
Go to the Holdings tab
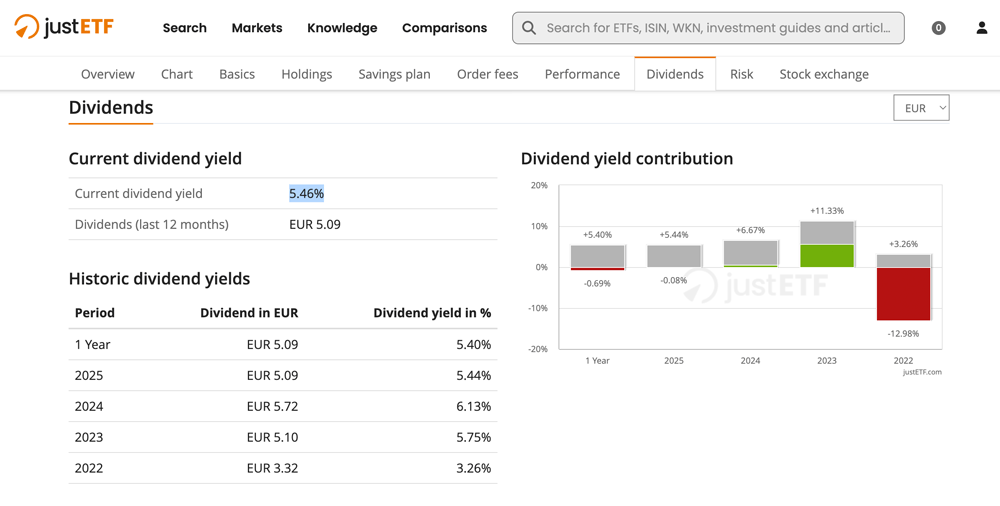306,74
